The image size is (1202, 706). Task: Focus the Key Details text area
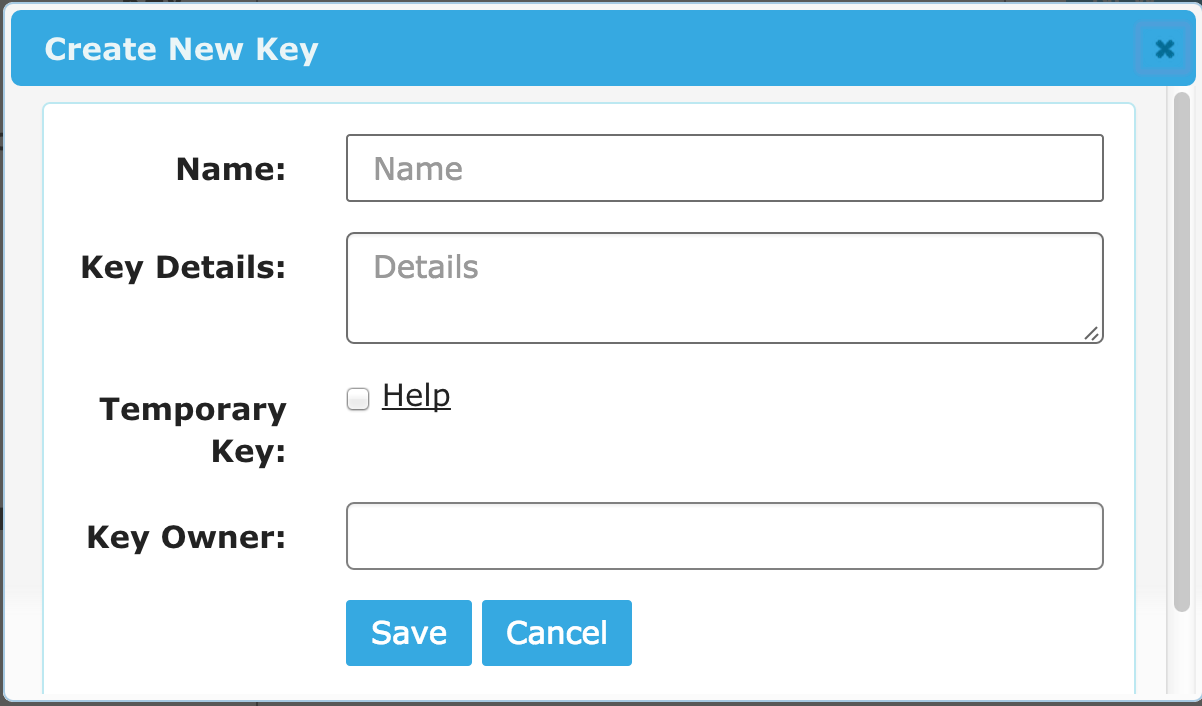click(x=724, y=288)
